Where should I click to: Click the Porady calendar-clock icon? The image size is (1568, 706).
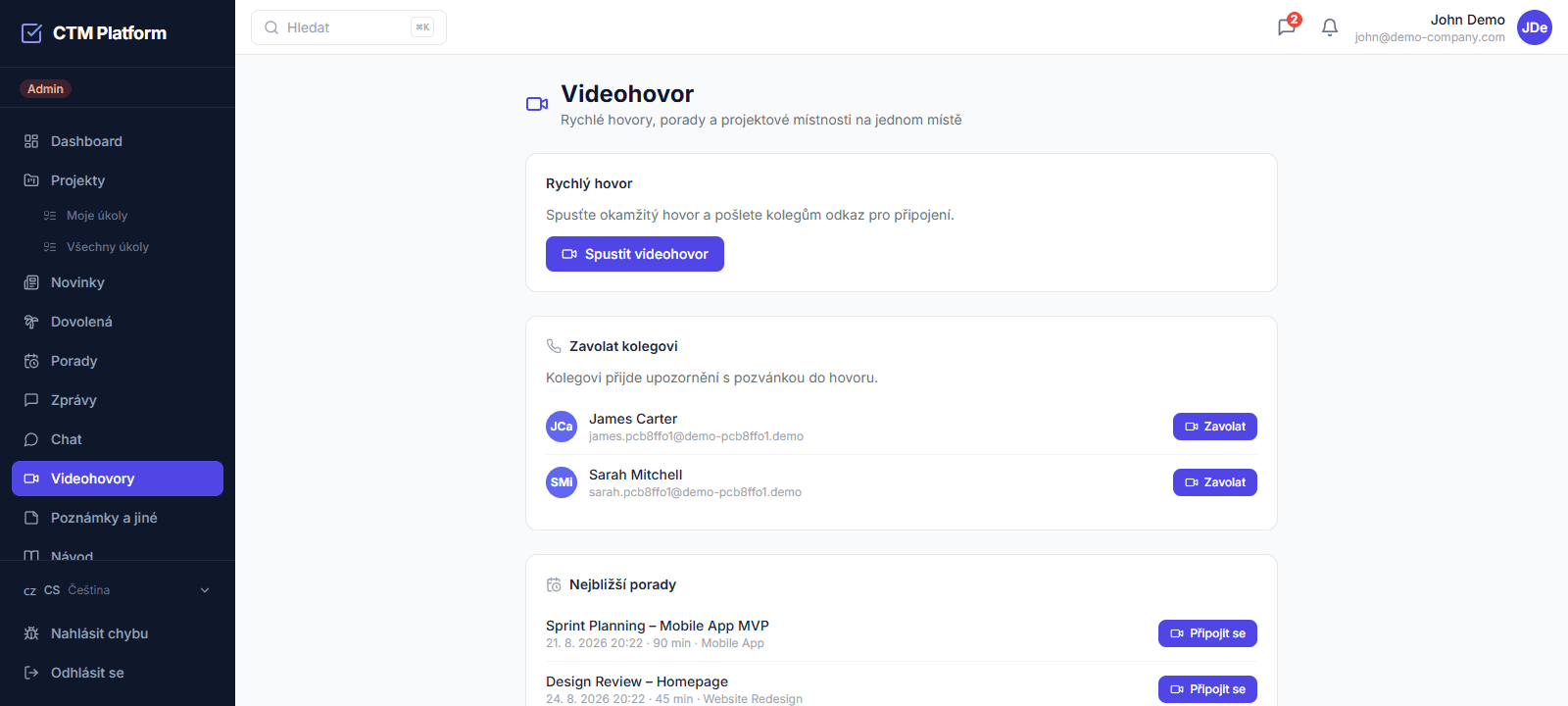click(x=31, y=361)
